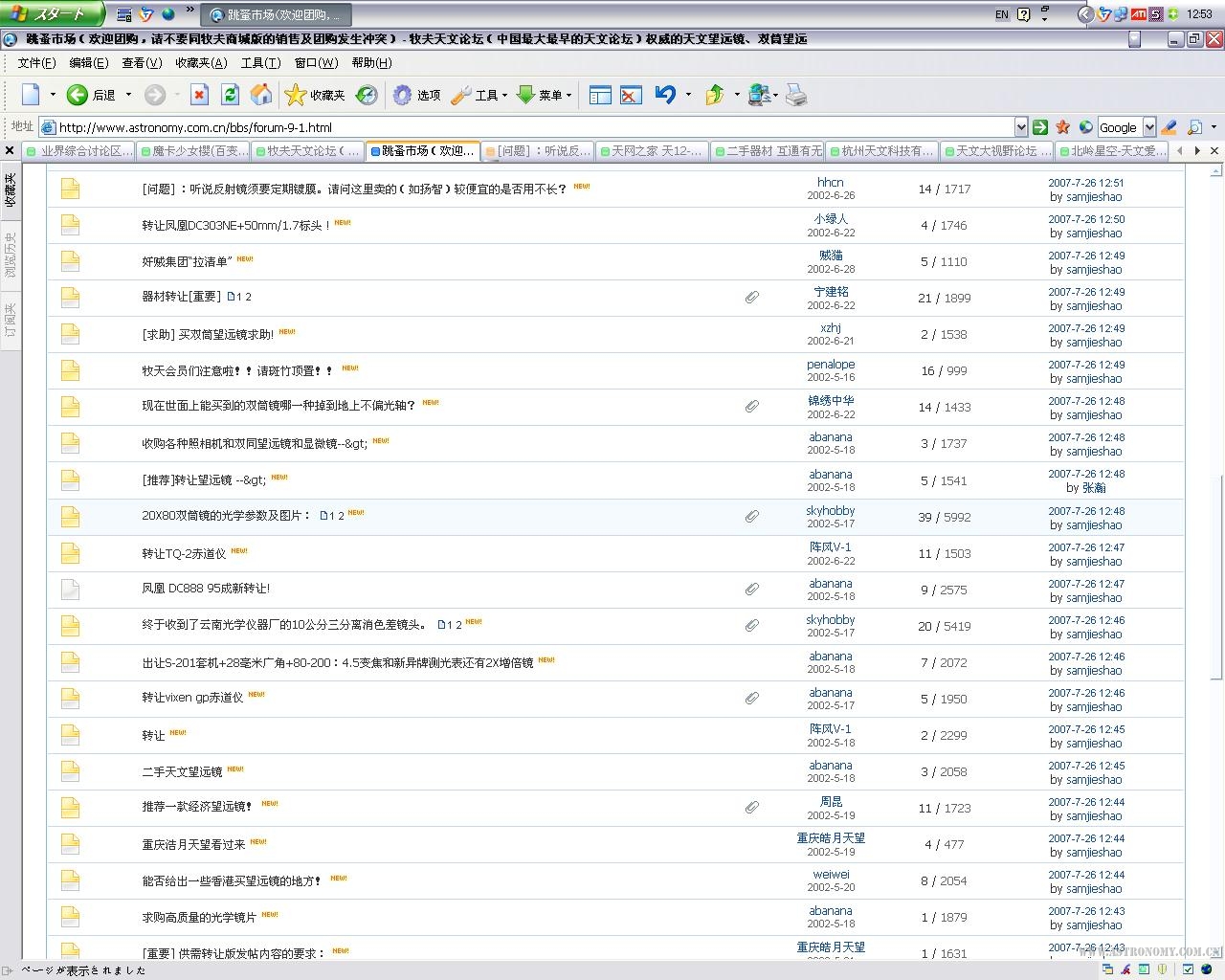
Task: Stop page loading with the red X icon
Action: click(199, 95)
